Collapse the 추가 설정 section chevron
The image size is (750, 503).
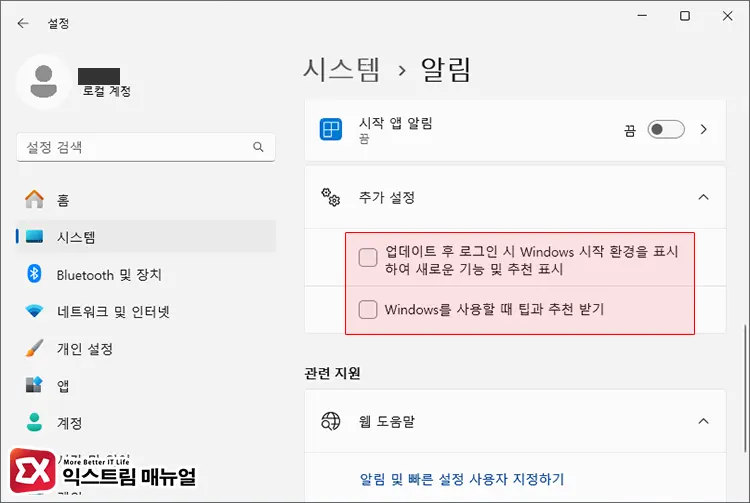pyautogui.click(x=703, y=197)
